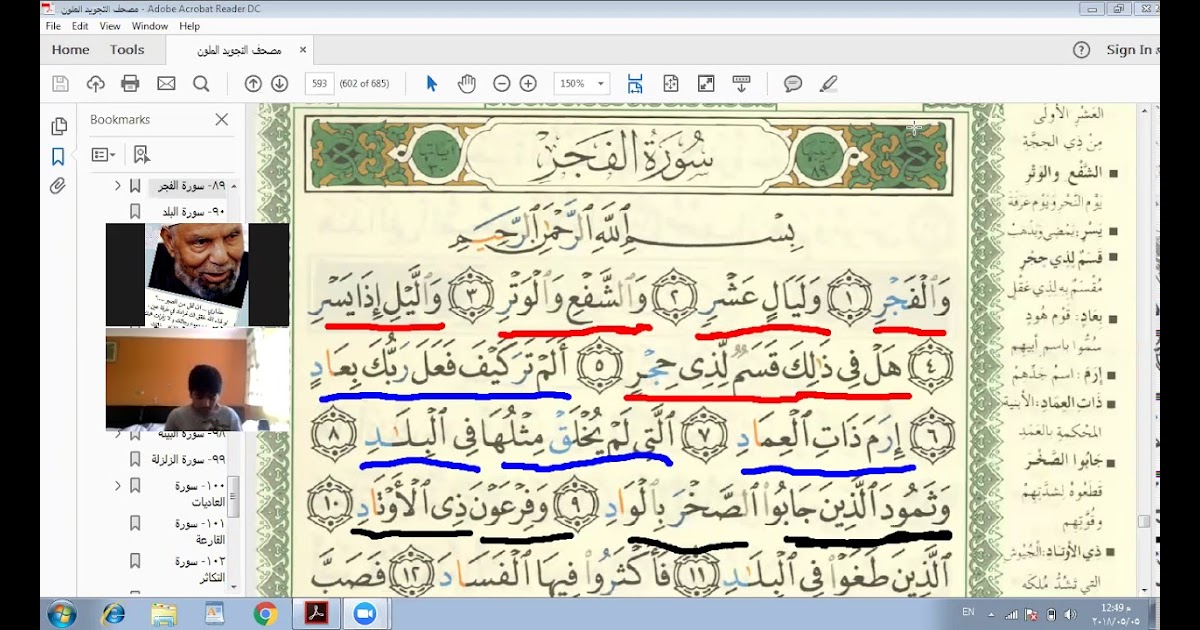Click the fit one full page icon
Viewport: 1200px width, 630px height.
point(670,84)
